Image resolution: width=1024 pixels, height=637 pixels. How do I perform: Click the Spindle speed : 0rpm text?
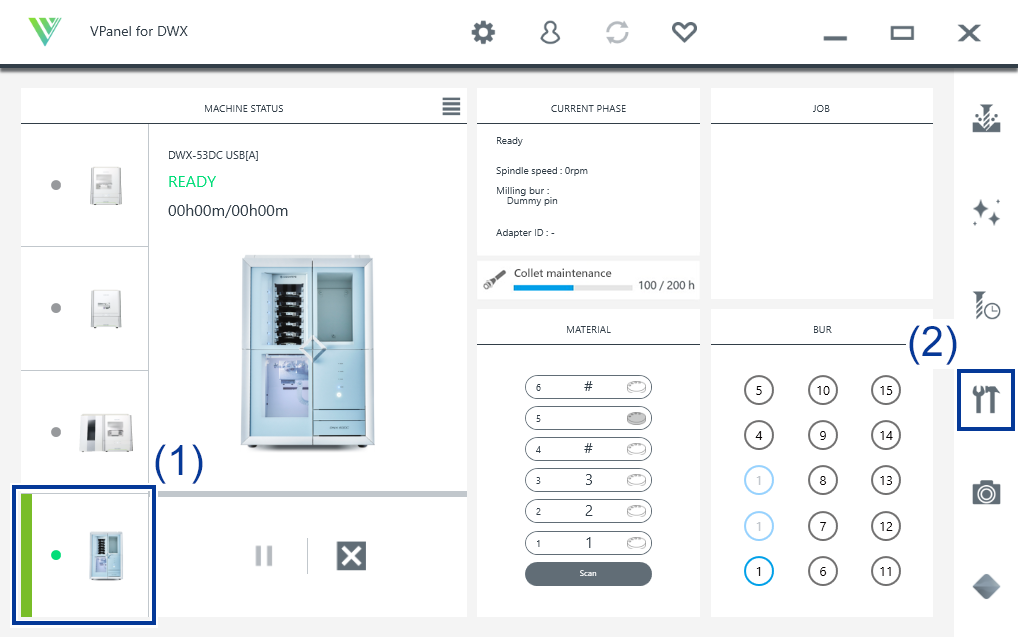tap(541, 171)
